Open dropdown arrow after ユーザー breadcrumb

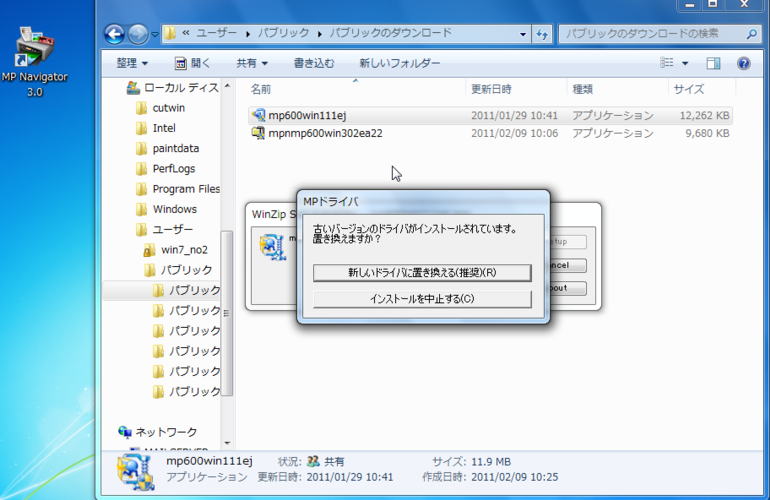(248, 34)
